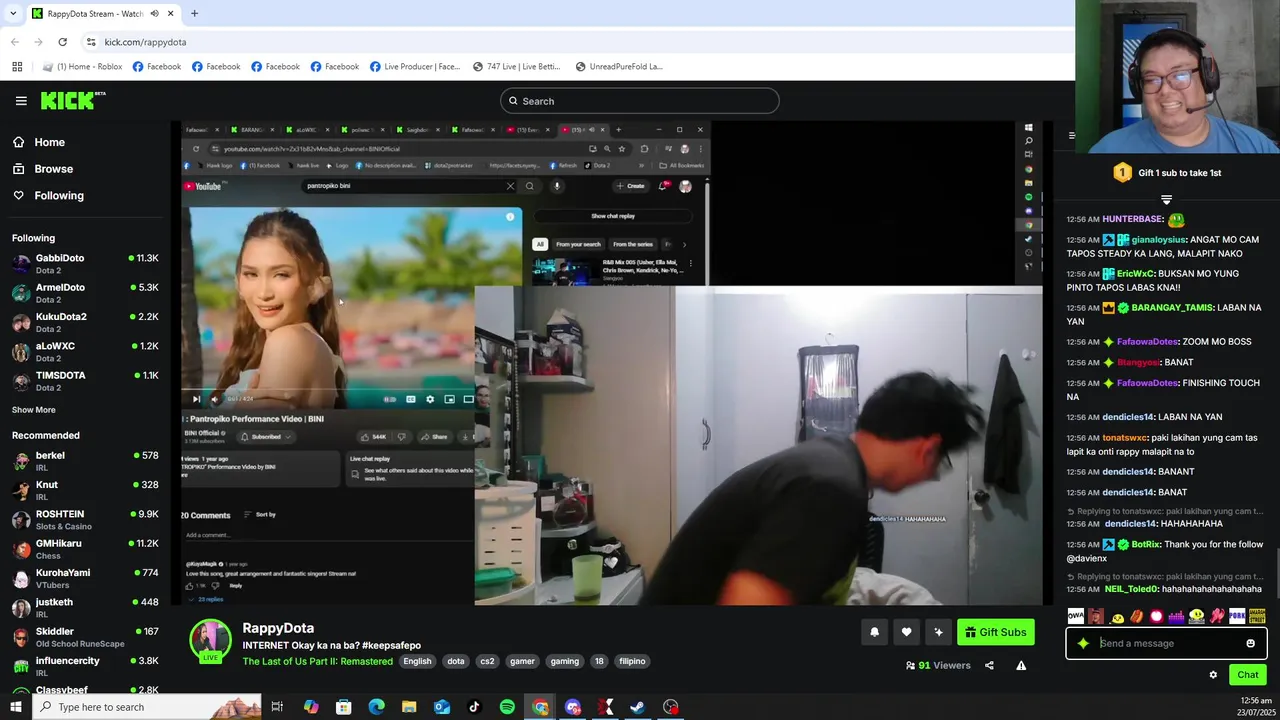This screenshot has height=720, width=1280.
Task: Click the filipino tag
Action: 632,661
